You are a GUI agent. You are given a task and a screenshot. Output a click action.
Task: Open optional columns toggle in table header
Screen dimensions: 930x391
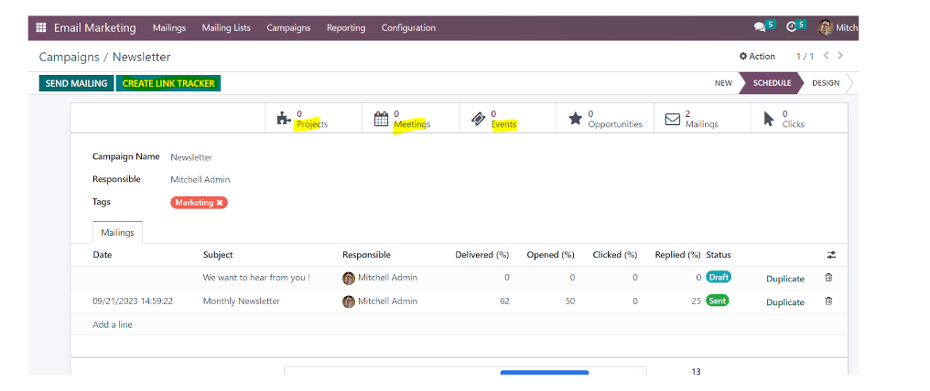[x=832, y=255]
